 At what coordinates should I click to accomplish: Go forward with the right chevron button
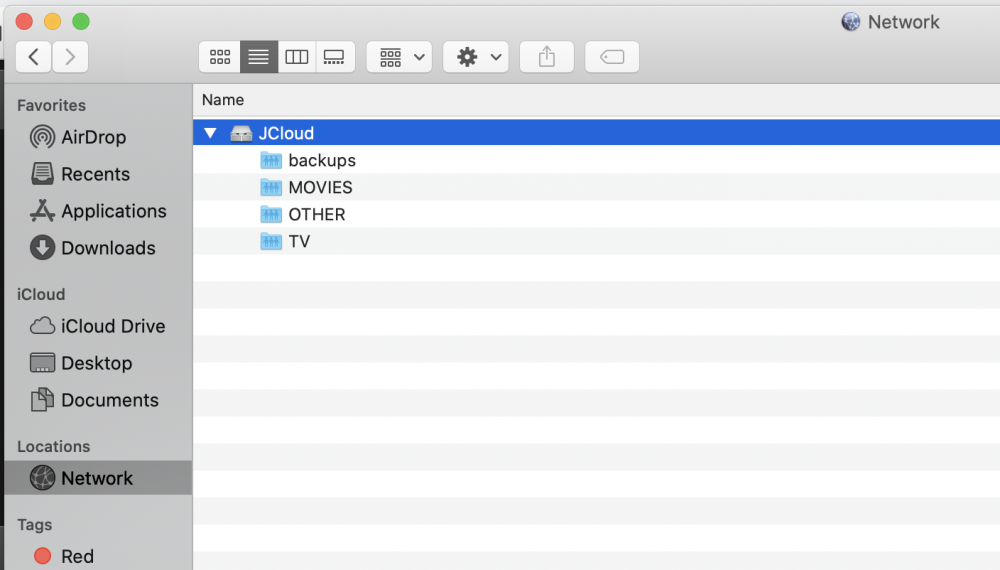click(x=70, y=57)
